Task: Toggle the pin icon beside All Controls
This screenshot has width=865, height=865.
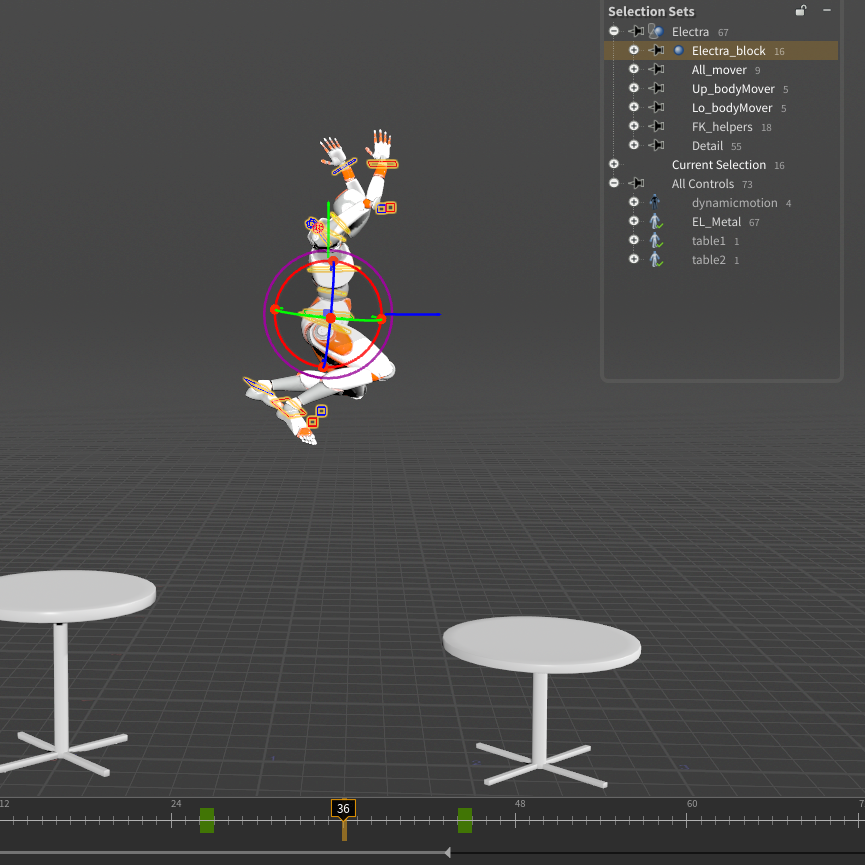Action: click(636, 183)
